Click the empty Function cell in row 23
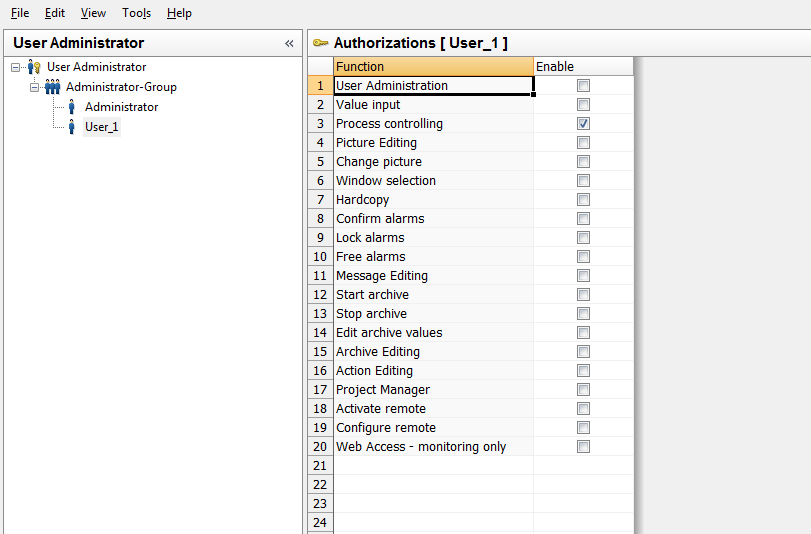811x534 pixels. [433, 503]
